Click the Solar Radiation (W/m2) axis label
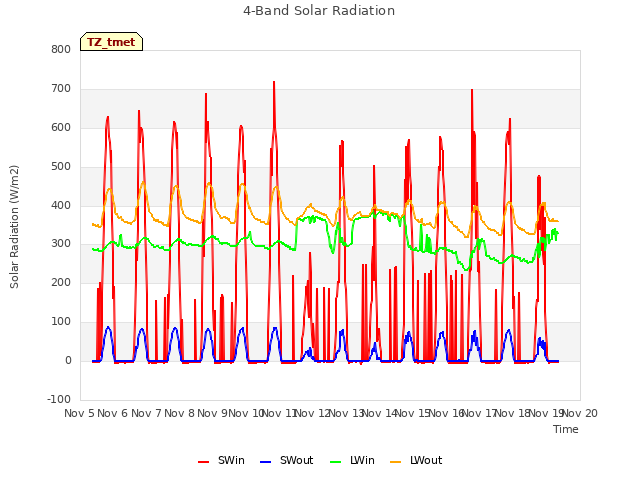 14,227
